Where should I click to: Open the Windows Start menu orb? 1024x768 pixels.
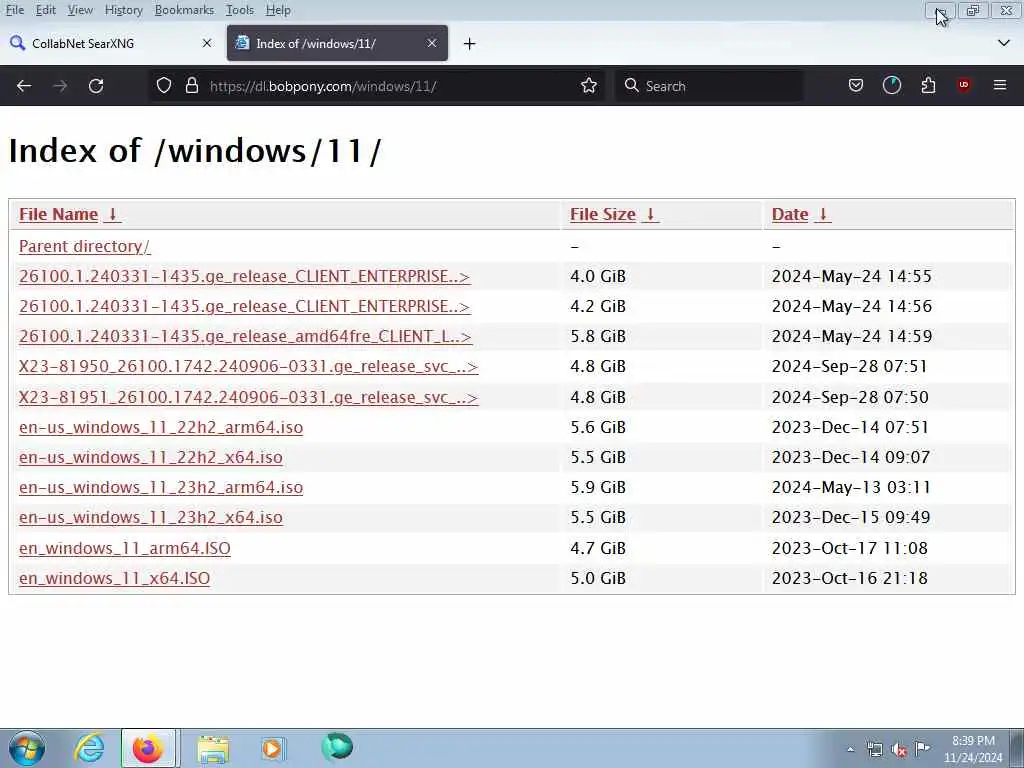(x=27, y=748)
